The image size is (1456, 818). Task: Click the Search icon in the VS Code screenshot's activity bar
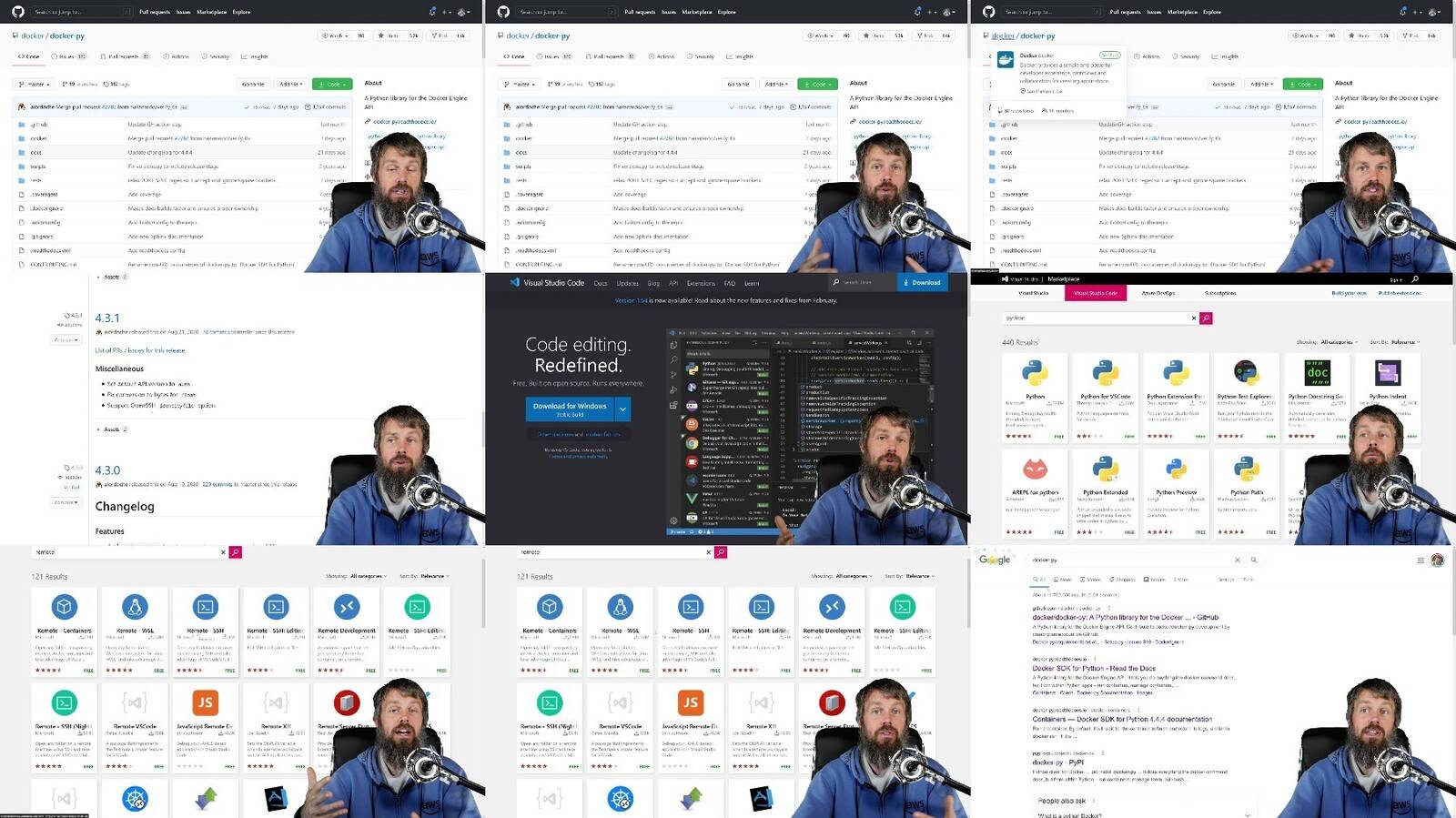(x=673, y=360)
